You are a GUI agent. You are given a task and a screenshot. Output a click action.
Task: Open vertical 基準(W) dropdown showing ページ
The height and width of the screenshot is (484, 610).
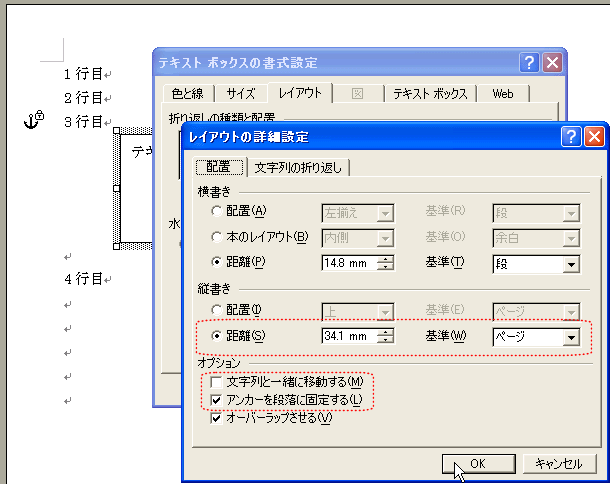coord(571,337)
